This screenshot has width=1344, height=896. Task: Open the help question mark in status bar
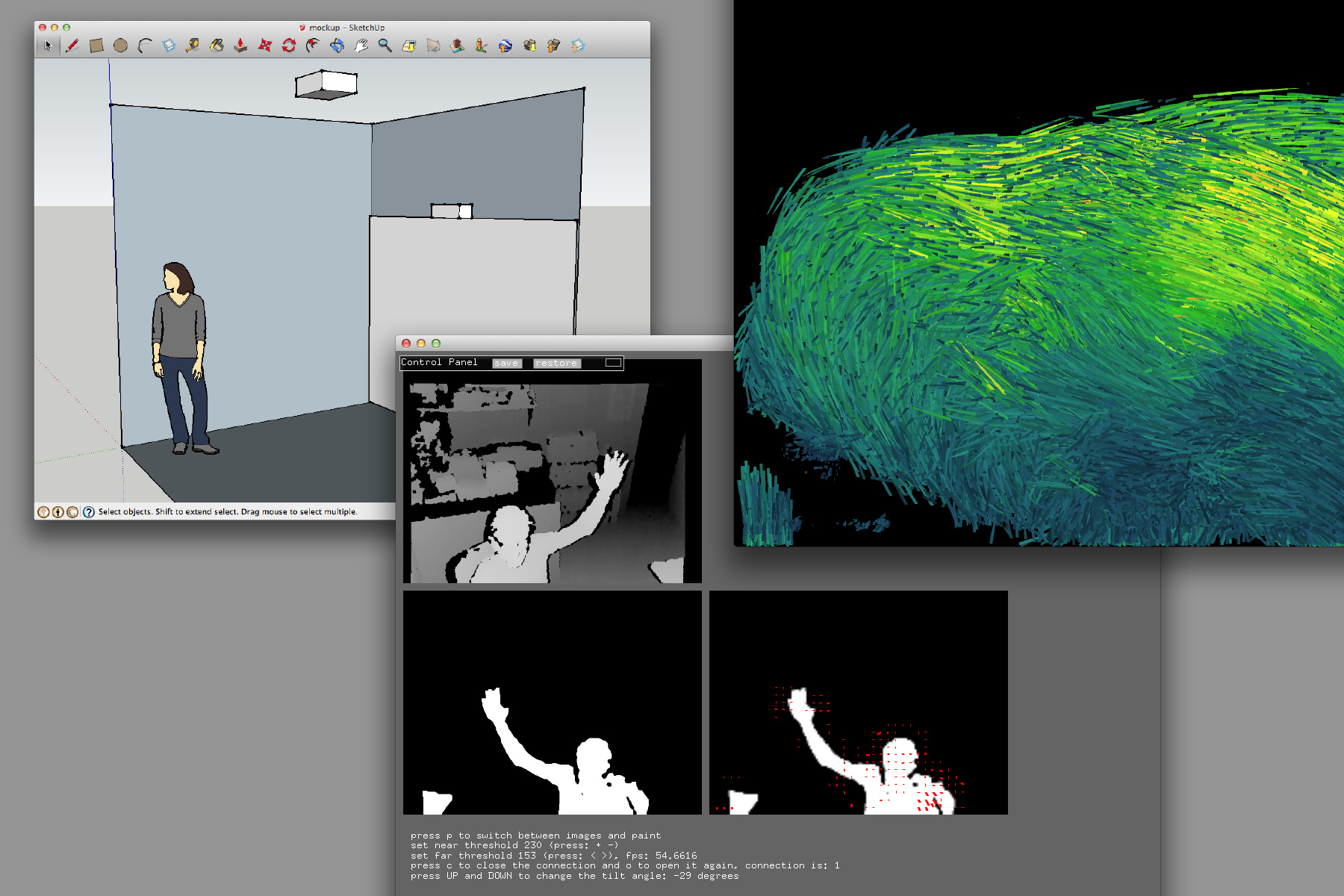coord(89,511)
